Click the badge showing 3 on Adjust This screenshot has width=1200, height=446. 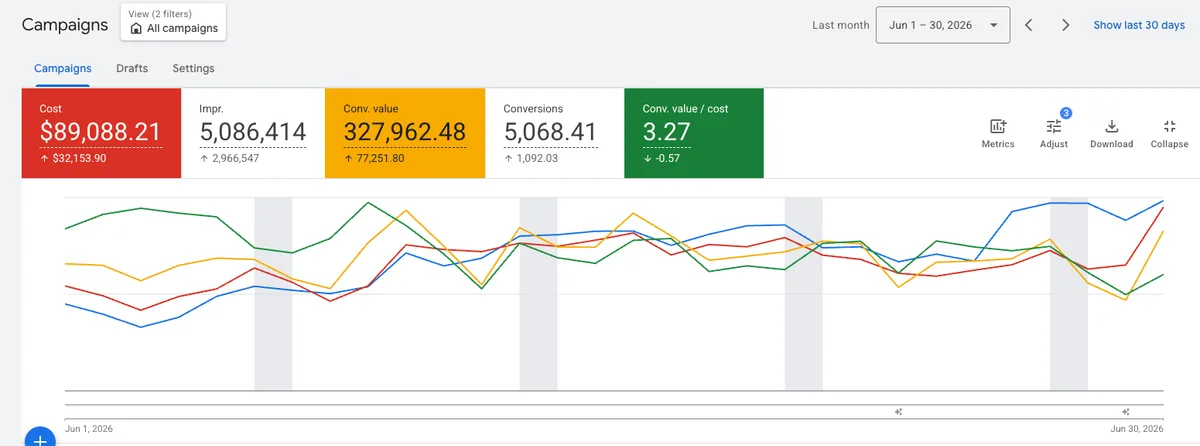coord(1066,113)
